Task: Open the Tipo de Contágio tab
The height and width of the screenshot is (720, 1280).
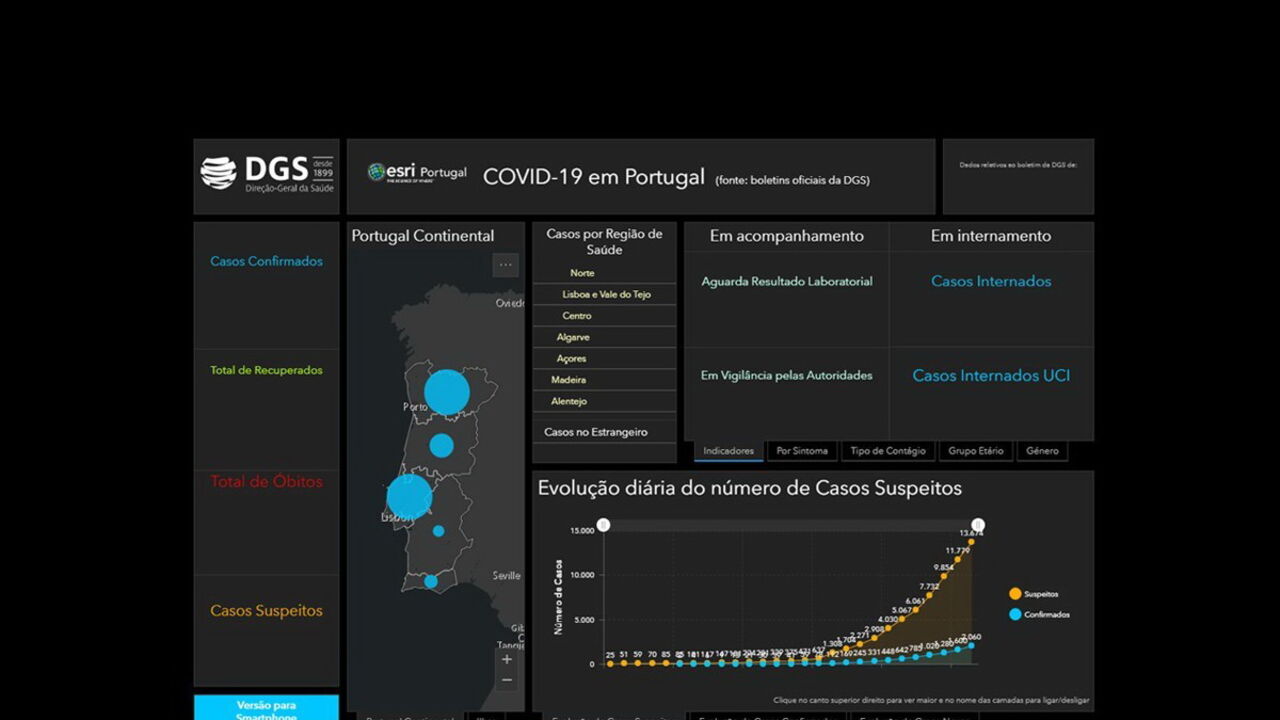Action: 887,451
